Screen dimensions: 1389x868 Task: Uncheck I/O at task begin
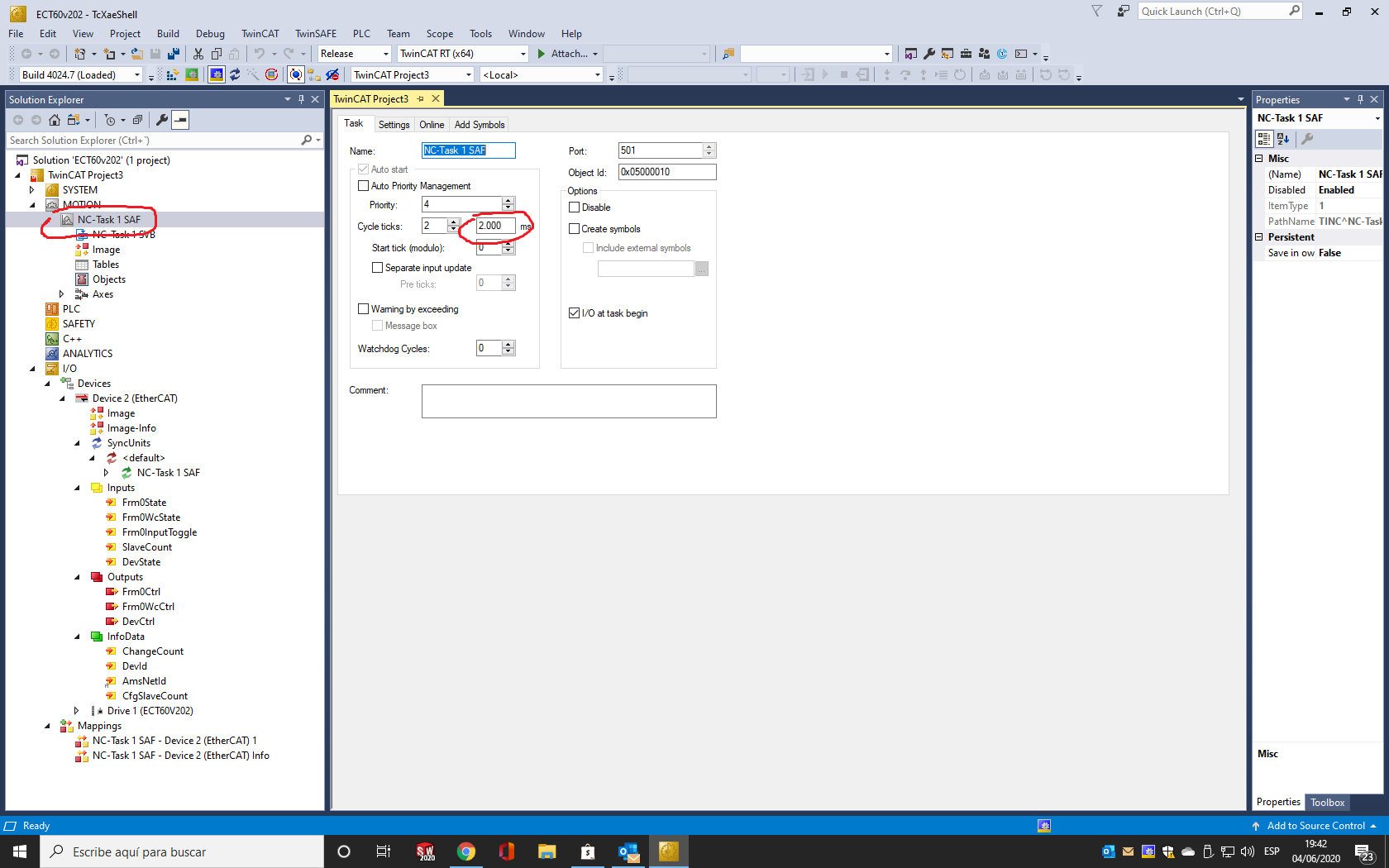[575, 313]
